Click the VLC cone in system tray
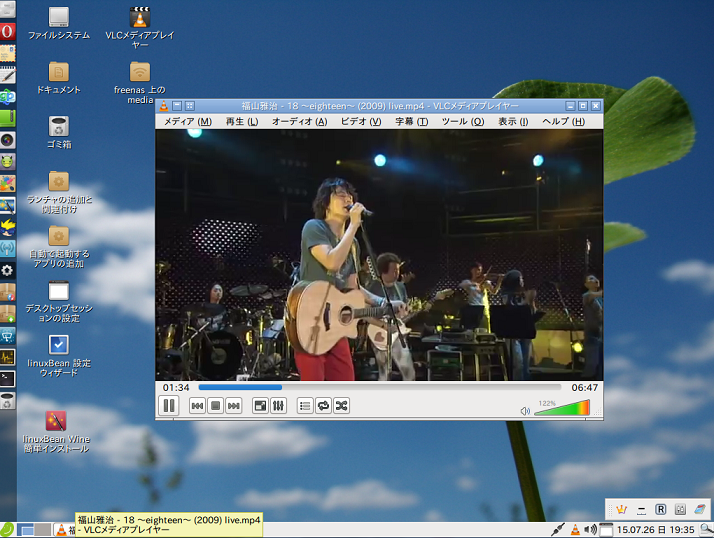This screenshot has width=714, height=538. pyautogui.click(x=576, y=529)
